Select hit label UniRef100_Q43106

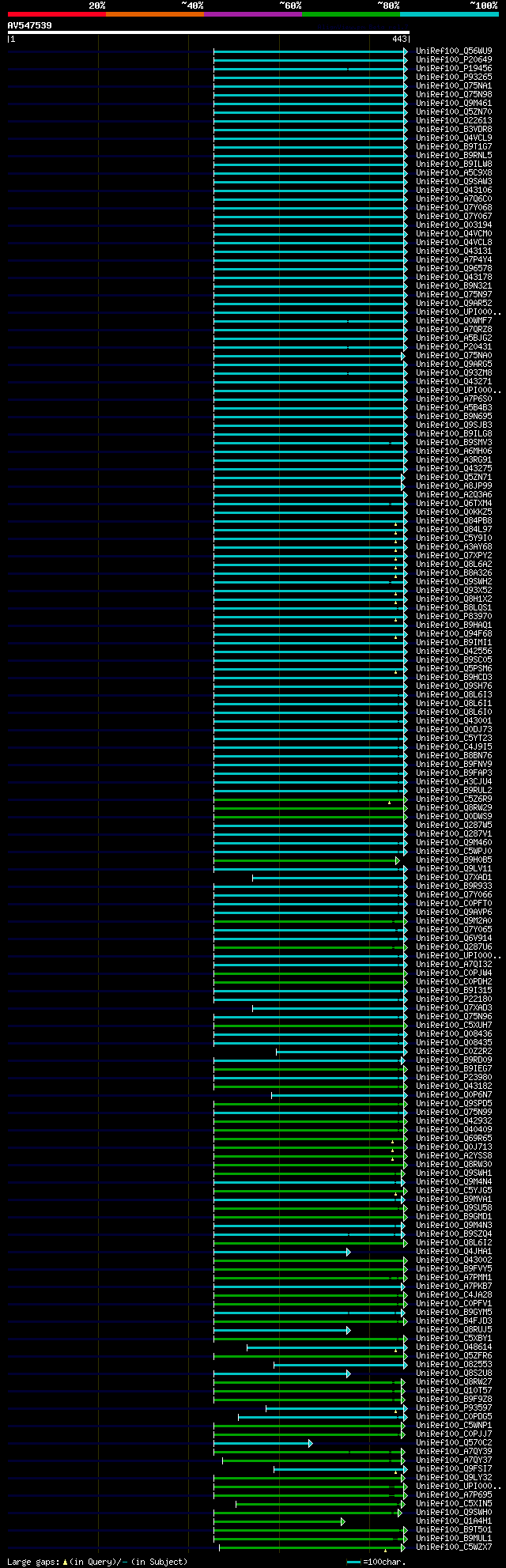coord(454,191)
